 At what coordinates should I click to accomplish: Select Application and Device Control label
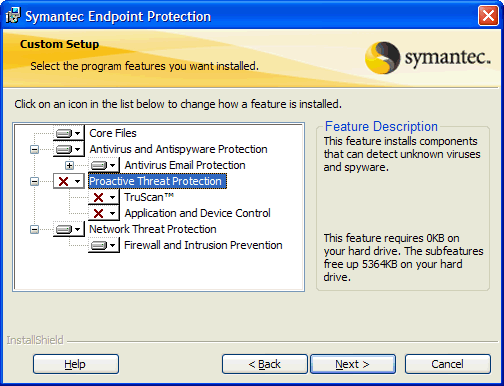point(197,213)
